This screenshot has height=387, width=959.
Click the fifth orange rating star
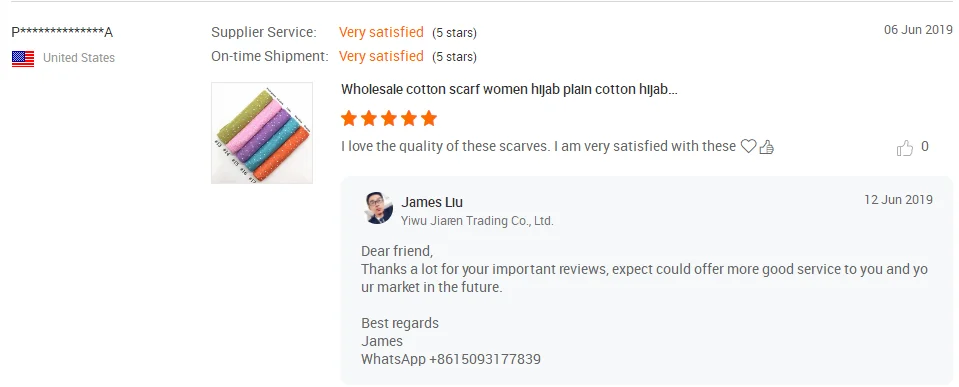click(429, 118)
